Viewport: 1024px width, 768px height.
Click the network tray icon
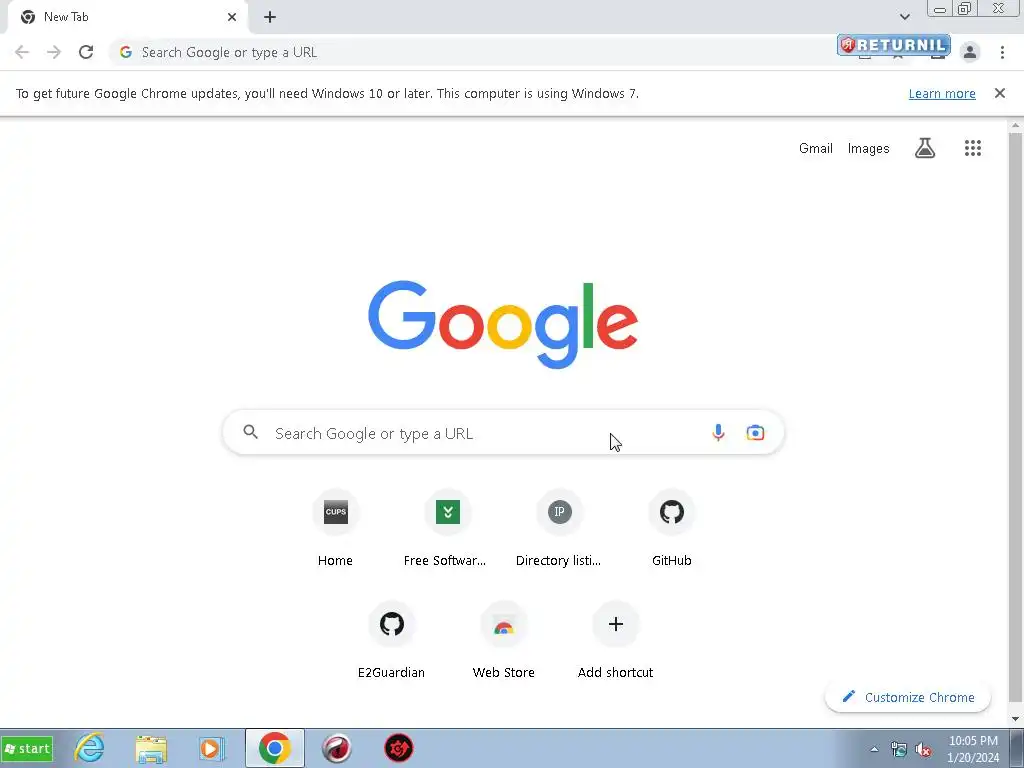tap(899, 749)
